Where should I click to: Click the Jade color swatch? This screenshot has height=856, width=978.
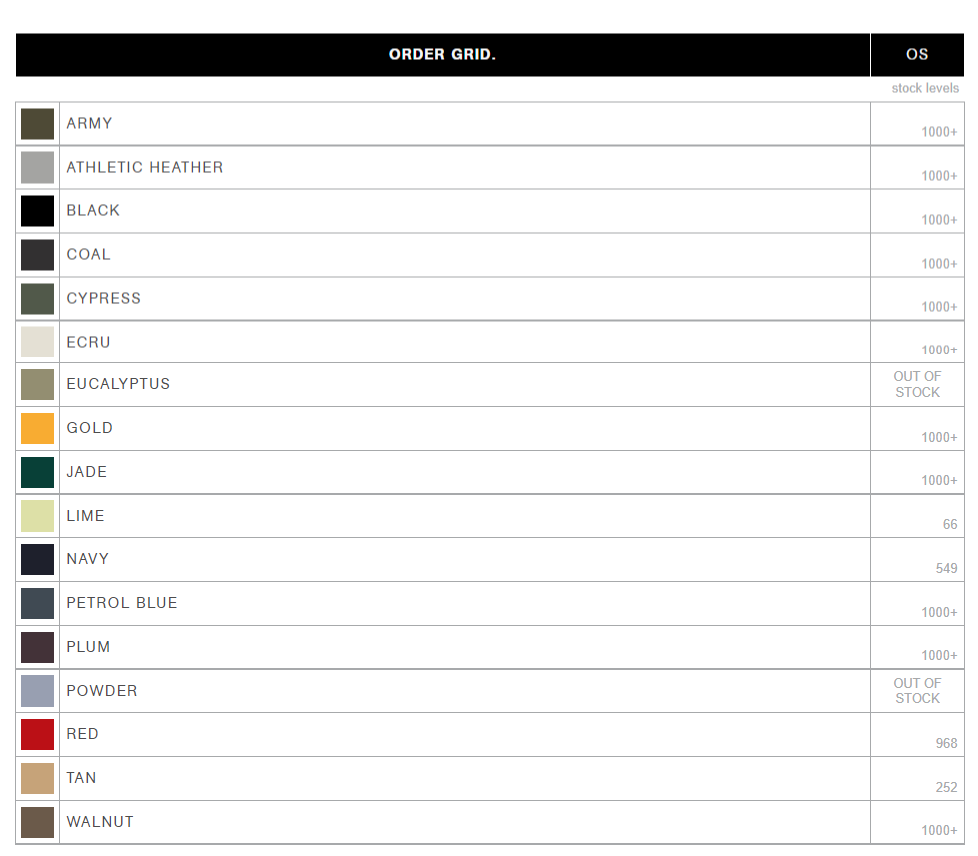tap(37, 472)
